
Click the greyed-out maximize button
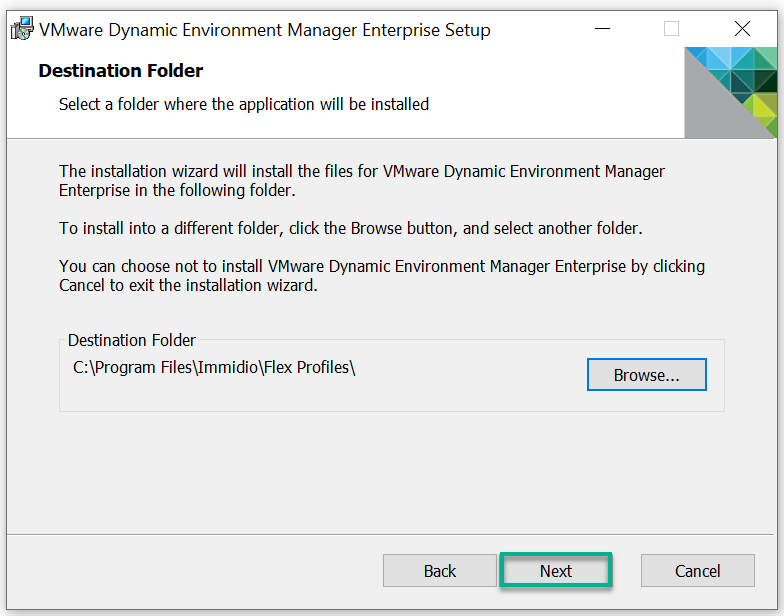point(671,29)
